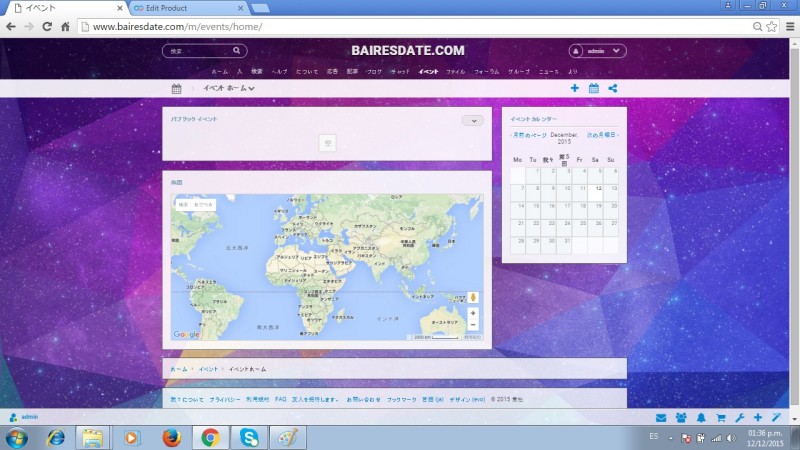Click the blue plus add-event icon

tap(574, 88)
